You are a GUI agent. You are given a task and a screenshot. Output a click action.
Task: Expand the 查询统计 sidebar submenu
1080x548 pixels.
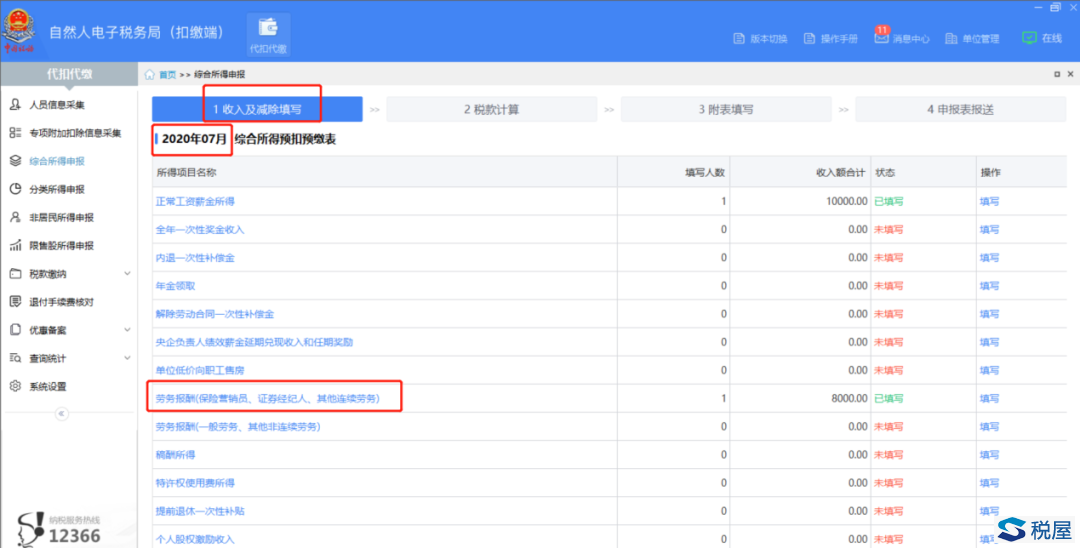[x=127, y=358]
